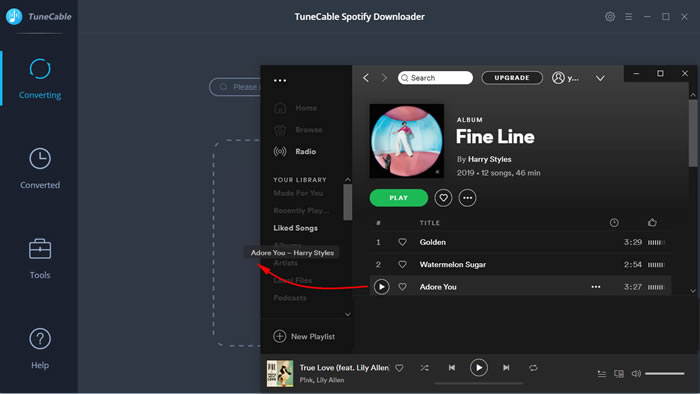Go forward in Spotify navigation
This screenshot has height=394, width=700.
tap(384, 78)
